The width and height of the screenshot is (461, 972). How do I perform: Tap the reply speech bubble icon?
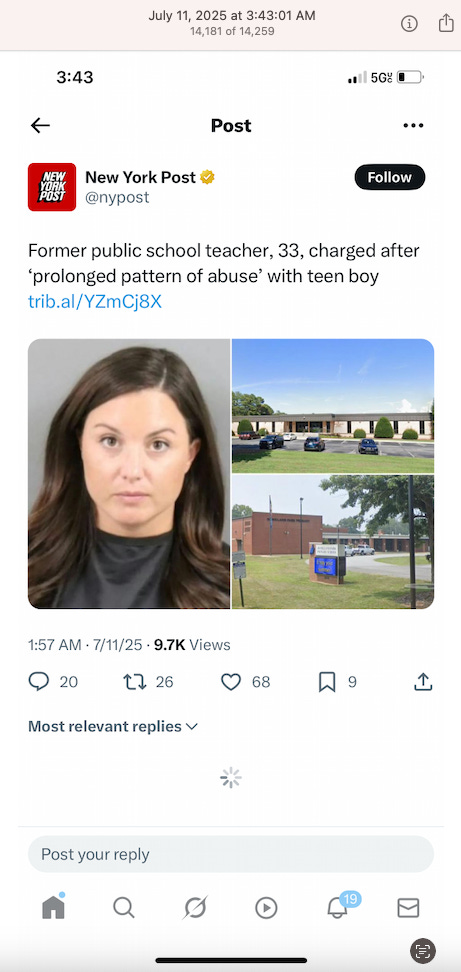[39, 682]
